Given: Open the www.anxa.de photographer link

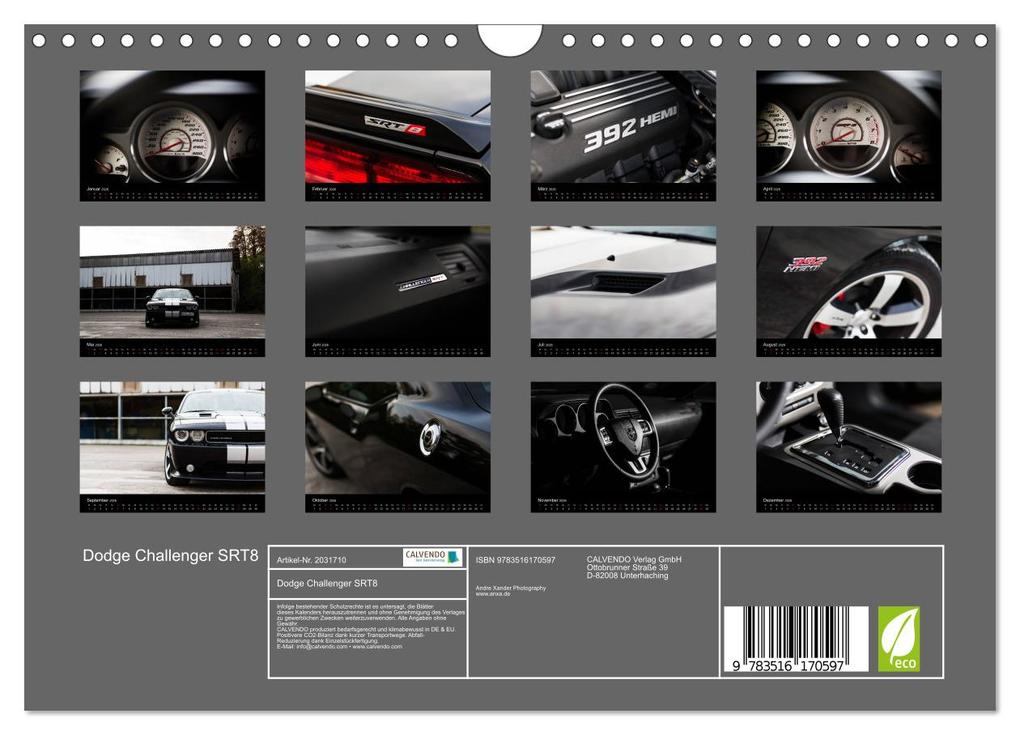Looking at the screenshot, I should coord(492,593).
